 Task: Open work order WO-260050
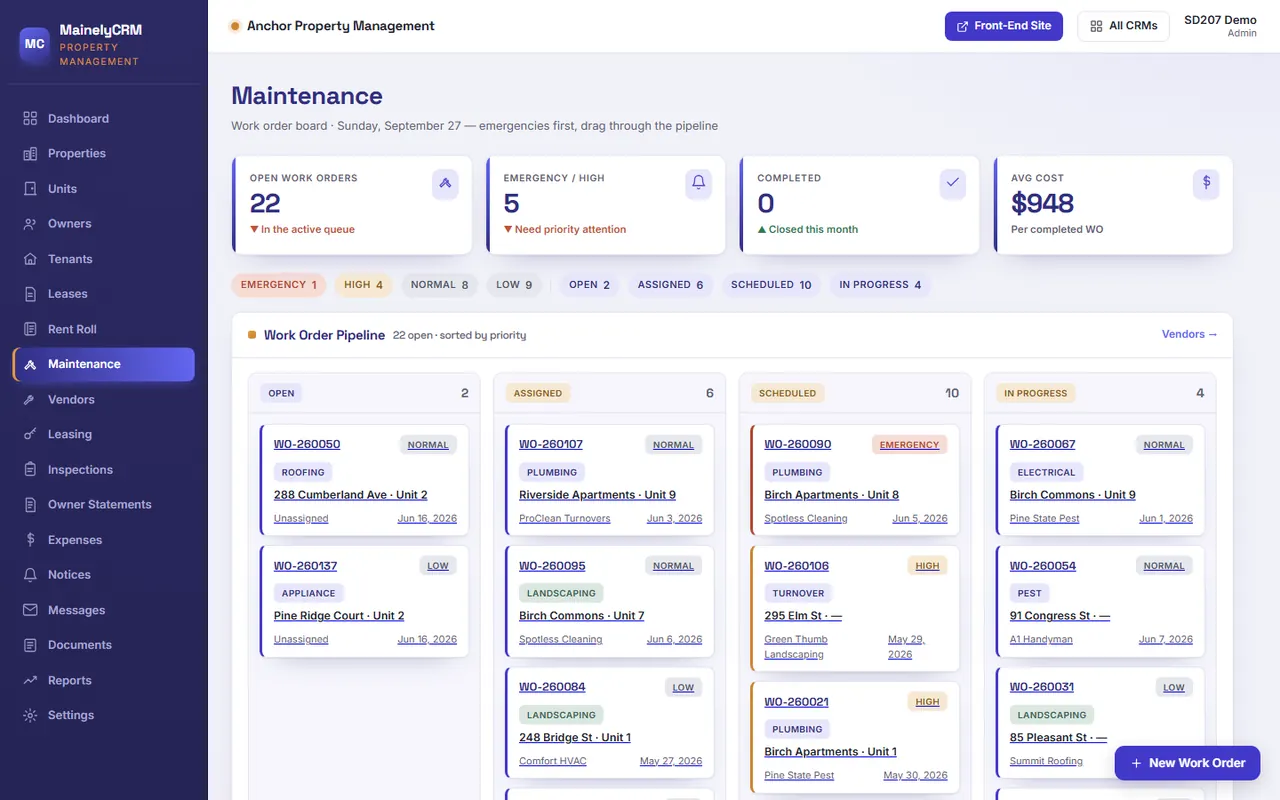[307, 444]
